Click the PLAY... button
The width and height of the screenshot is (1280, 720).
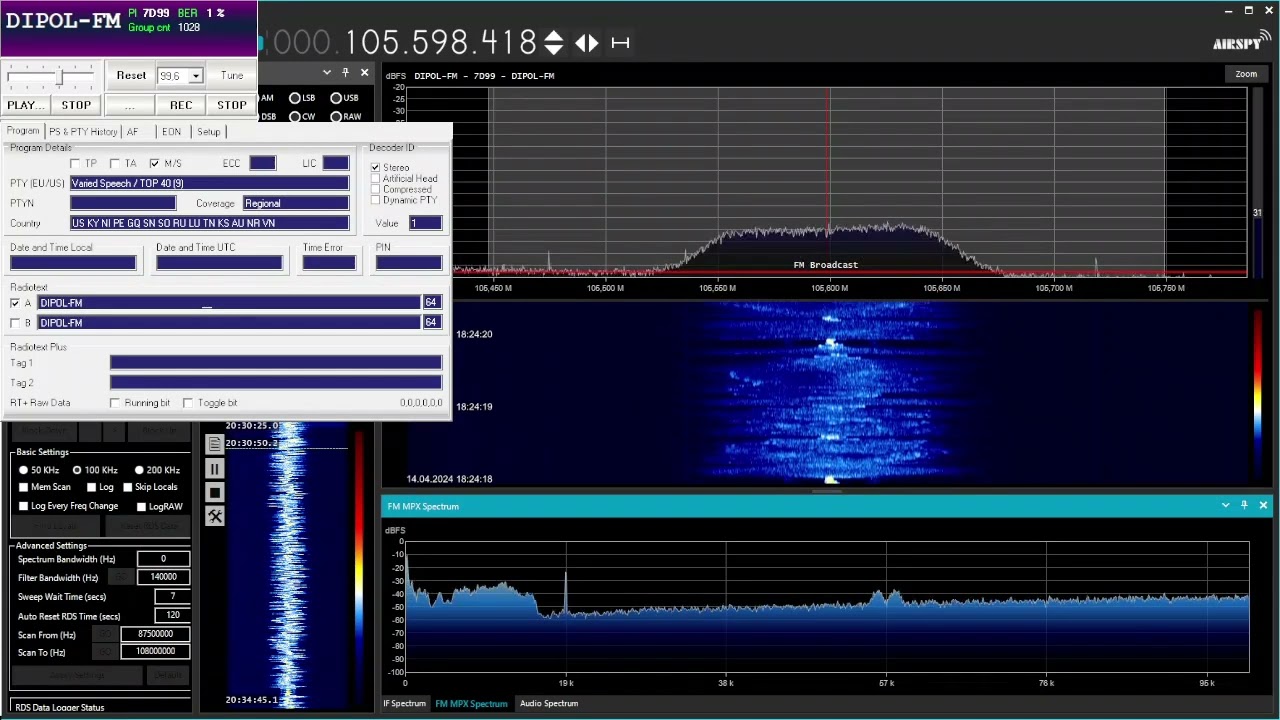[x=25, y=105]
